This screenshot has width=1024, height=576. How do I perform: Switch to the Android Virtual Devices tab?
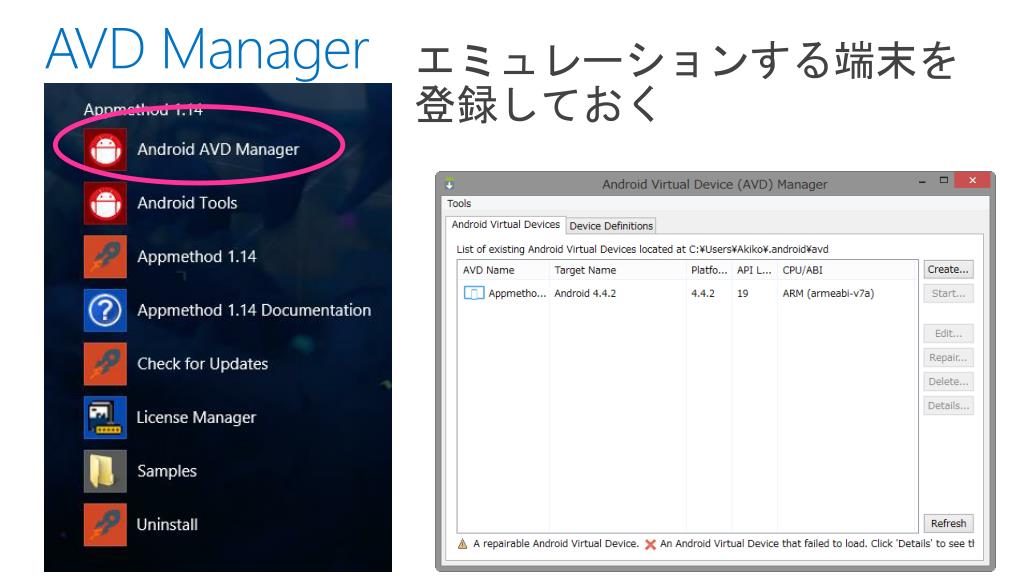click(505, 225)
